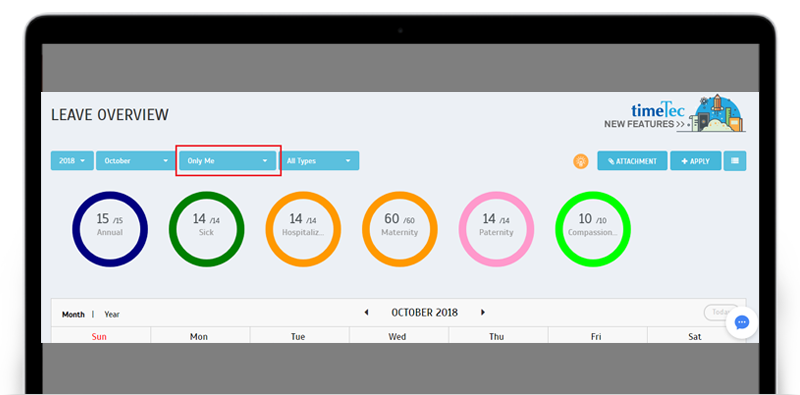The width and height of the screenshot is (800, 395).
Task: Expand the All Types dropdown
Action: pyautogui.click(x=319, y=161)
